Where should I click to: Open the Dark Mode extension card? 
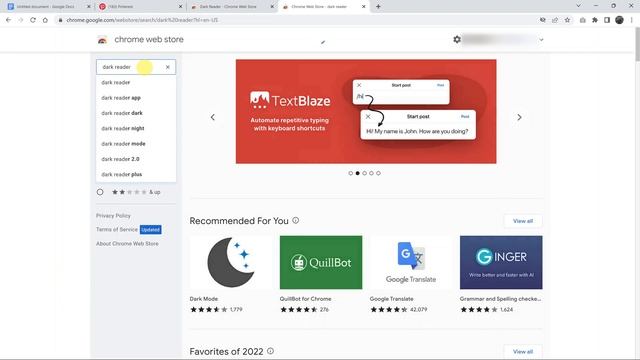tap(231, 274)
